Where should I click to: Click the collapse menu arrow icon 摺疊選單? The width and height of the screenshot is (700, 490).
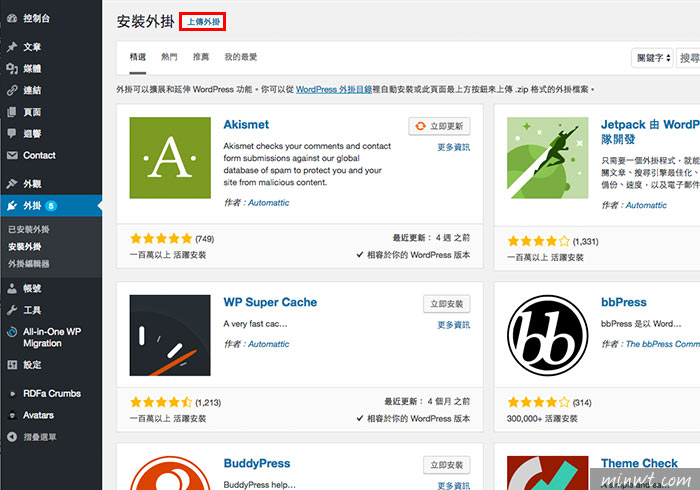pos(12,437)
